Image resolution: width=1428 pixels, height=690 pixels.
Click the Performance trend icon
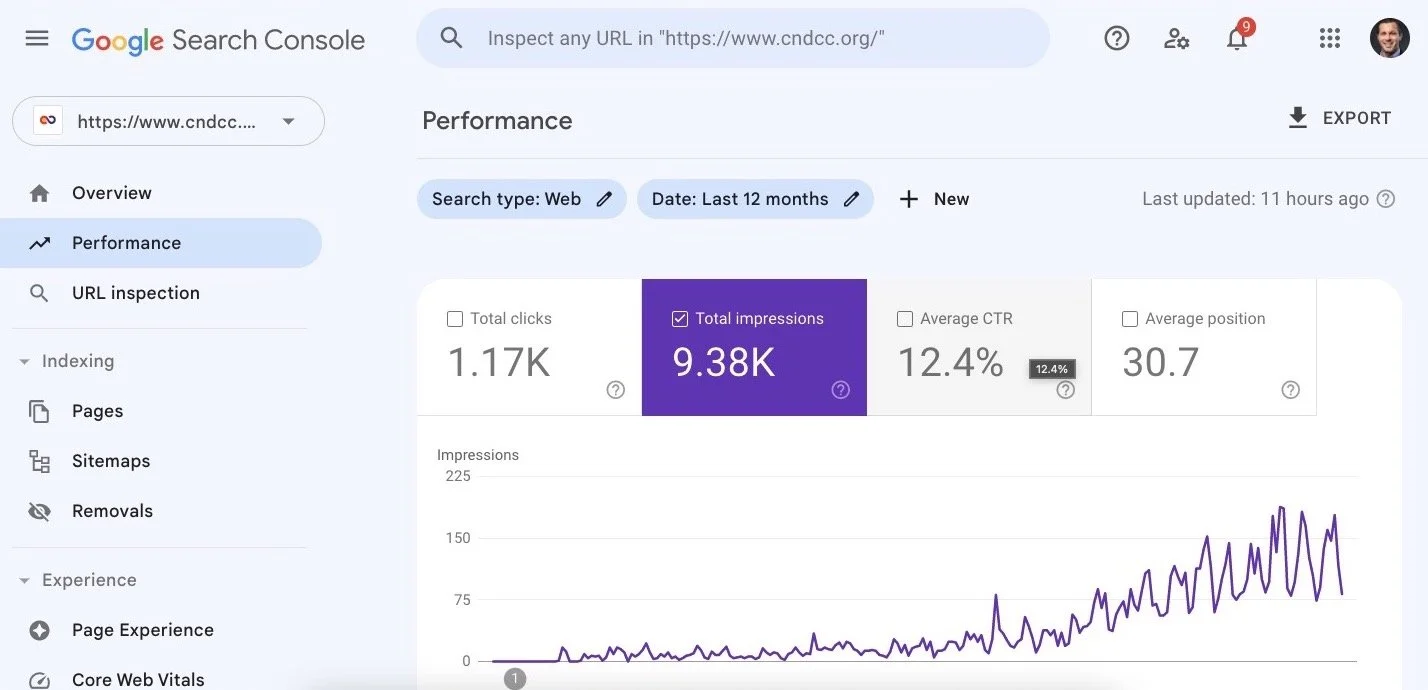(x=39, y=243)
